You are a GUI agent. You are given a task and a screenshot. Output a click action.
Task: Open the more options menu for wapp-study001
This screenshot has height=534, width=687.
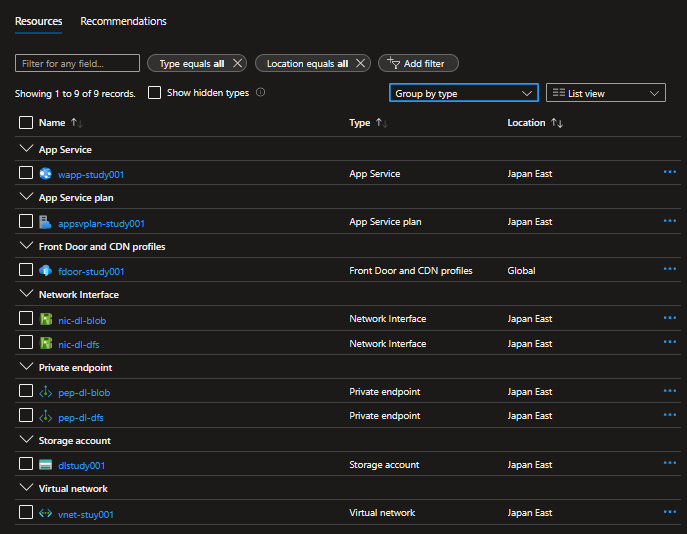coord(669,172)
